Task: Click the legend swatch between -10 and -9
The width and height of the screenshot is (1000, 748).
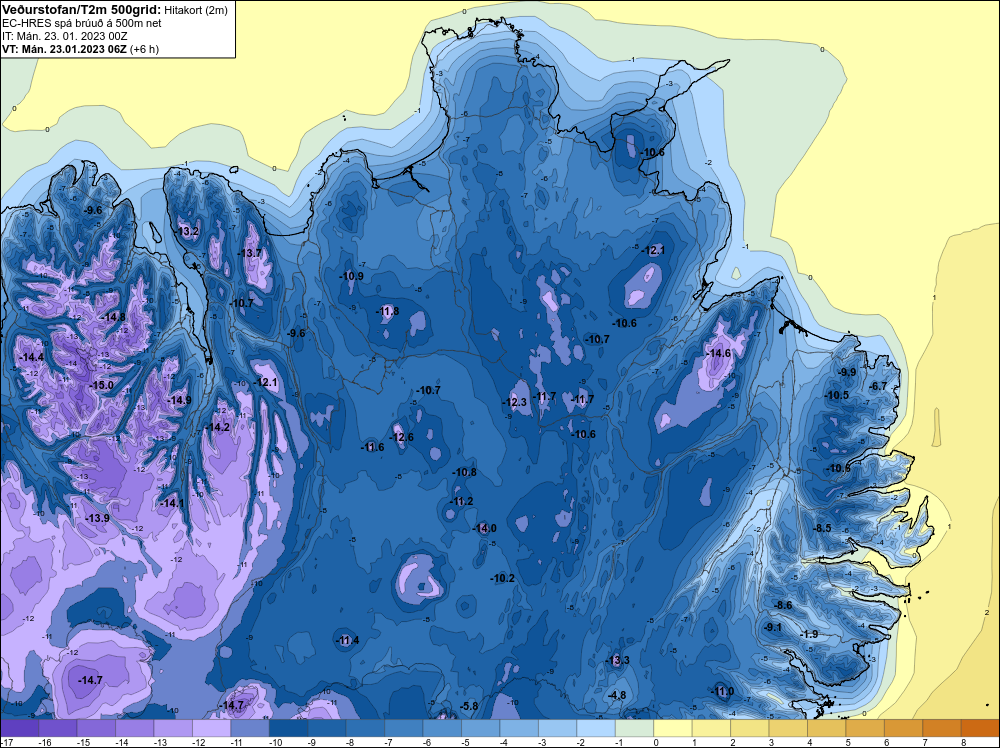Action: (288, 728)
